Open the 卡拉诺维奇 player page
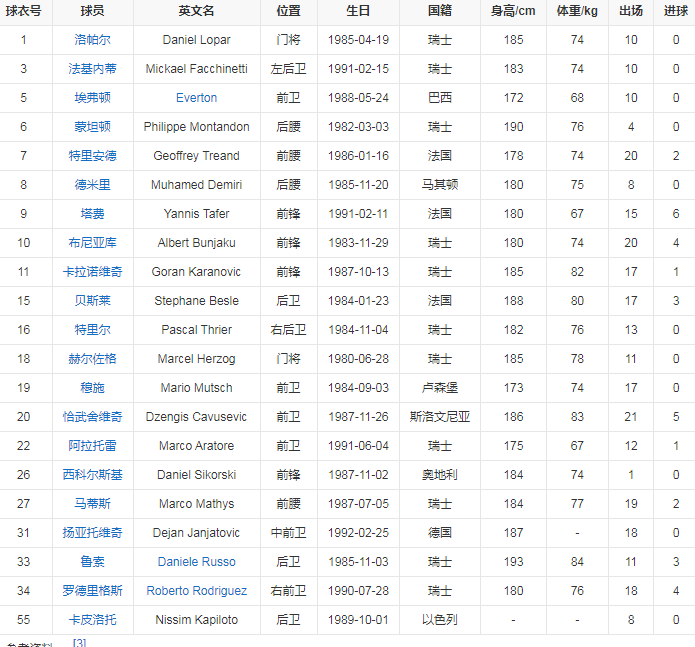 coord(92,272)
